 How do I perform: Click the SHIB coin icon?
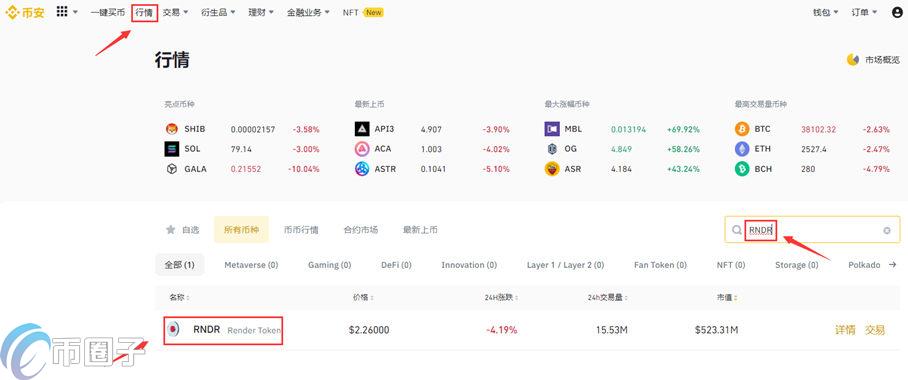(x=171, y=129)
